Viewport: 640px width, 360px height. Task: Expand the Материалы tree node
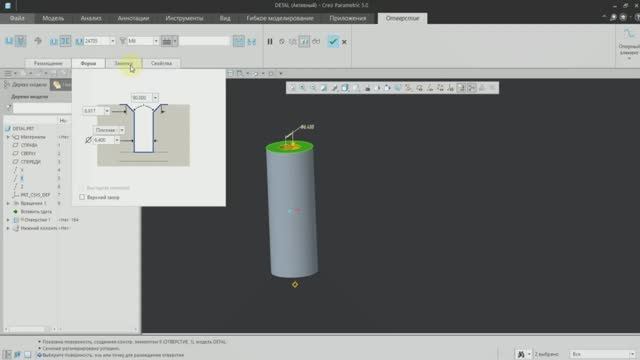coord(8,137)
